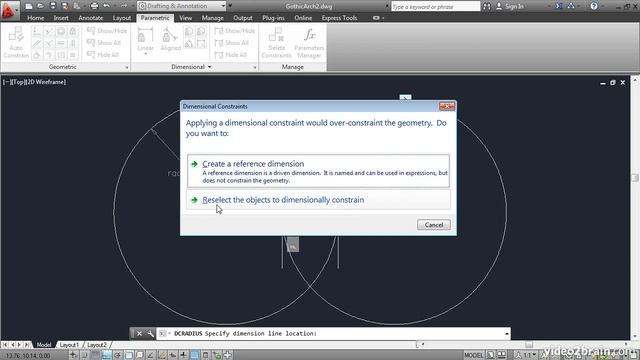Choose the Diameter dimensional constraint icon
Viewport: 640px width, 360px height.
(201, 31)
